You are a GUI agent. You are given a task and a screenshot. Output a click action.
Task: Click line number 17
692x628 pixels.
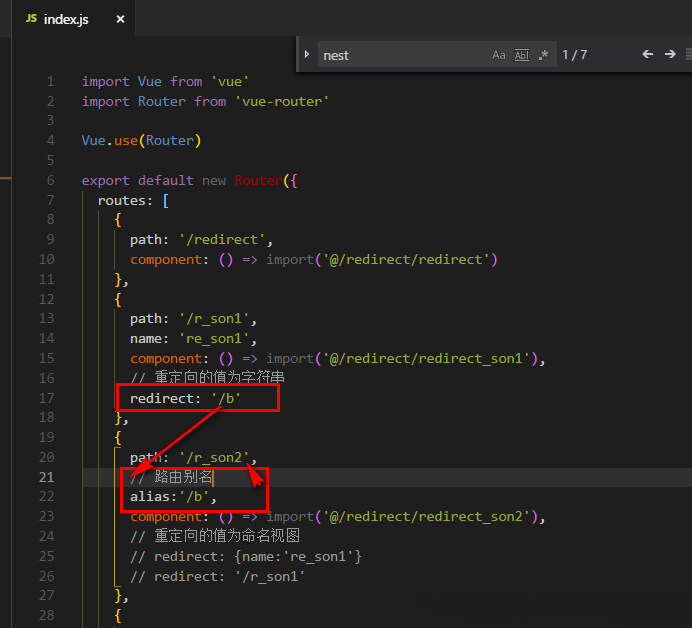[x=46, y=398]
